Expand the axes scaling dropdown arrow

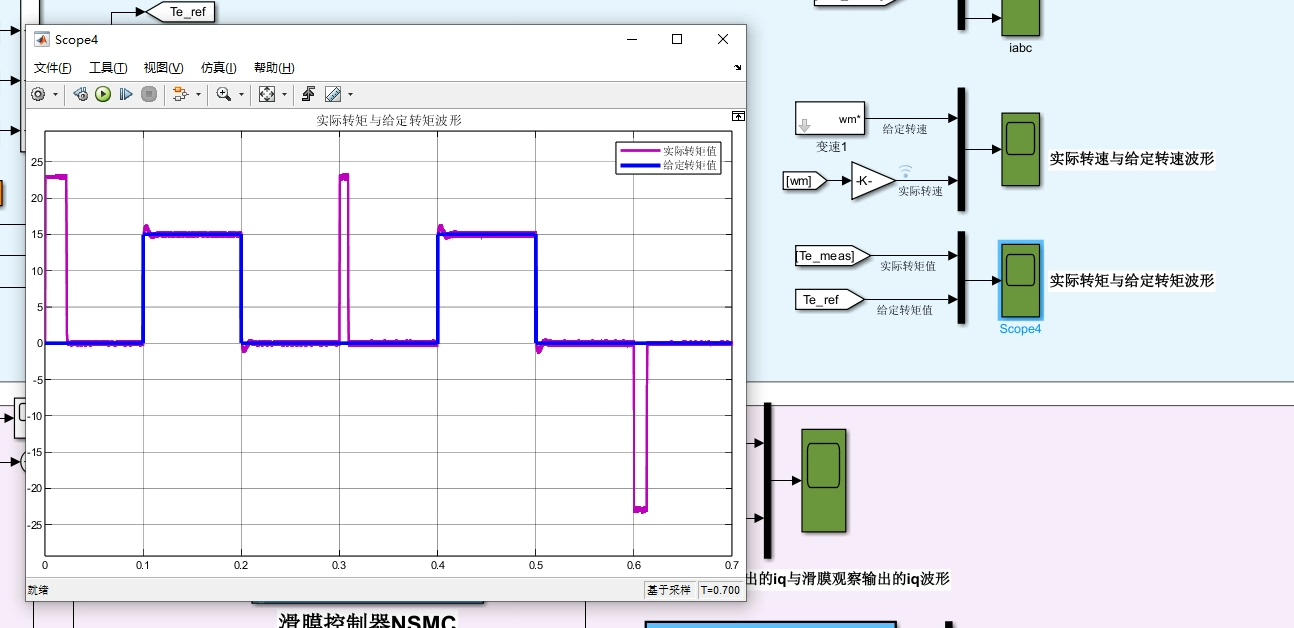[284, 94]
